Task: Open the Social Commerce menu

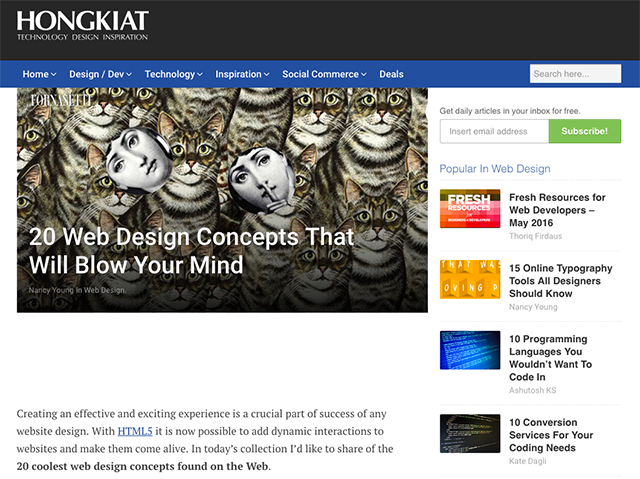Action: (320, 74)
